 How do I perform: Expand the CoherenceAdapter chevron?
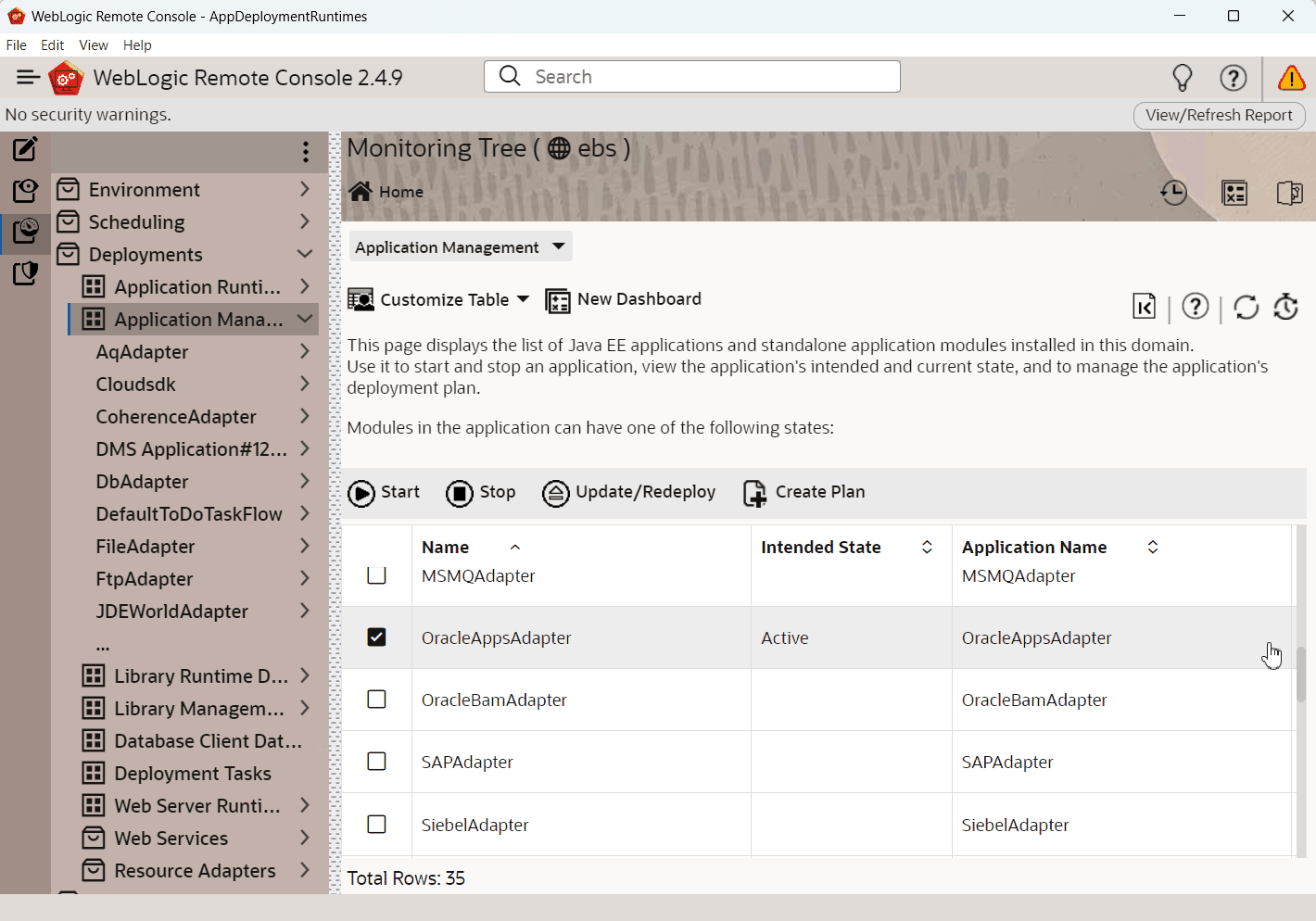(x=305, y=416)
